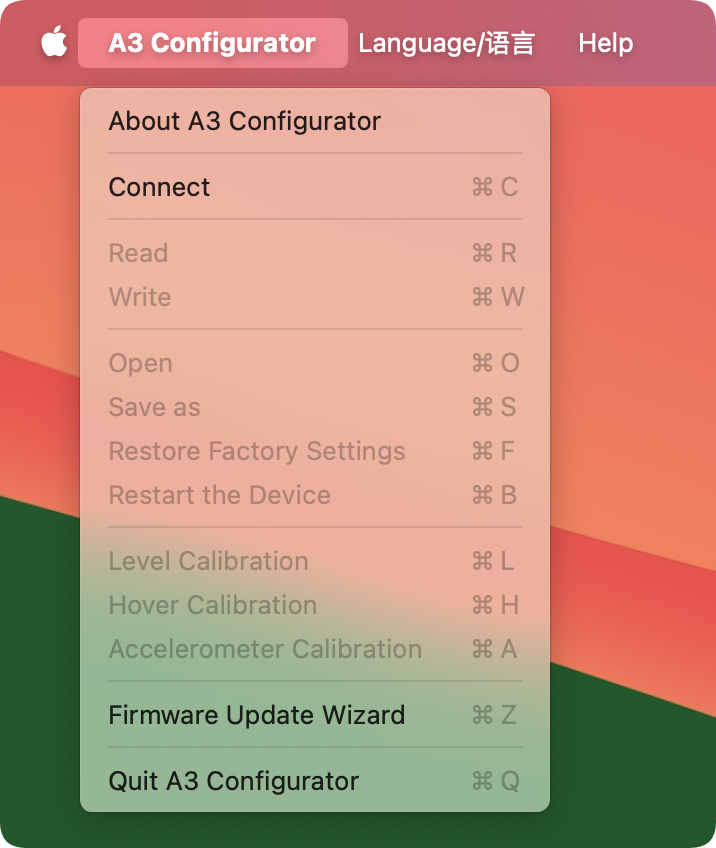Open the Help menu
716x848 pixels.
click(x=605, y=43)
